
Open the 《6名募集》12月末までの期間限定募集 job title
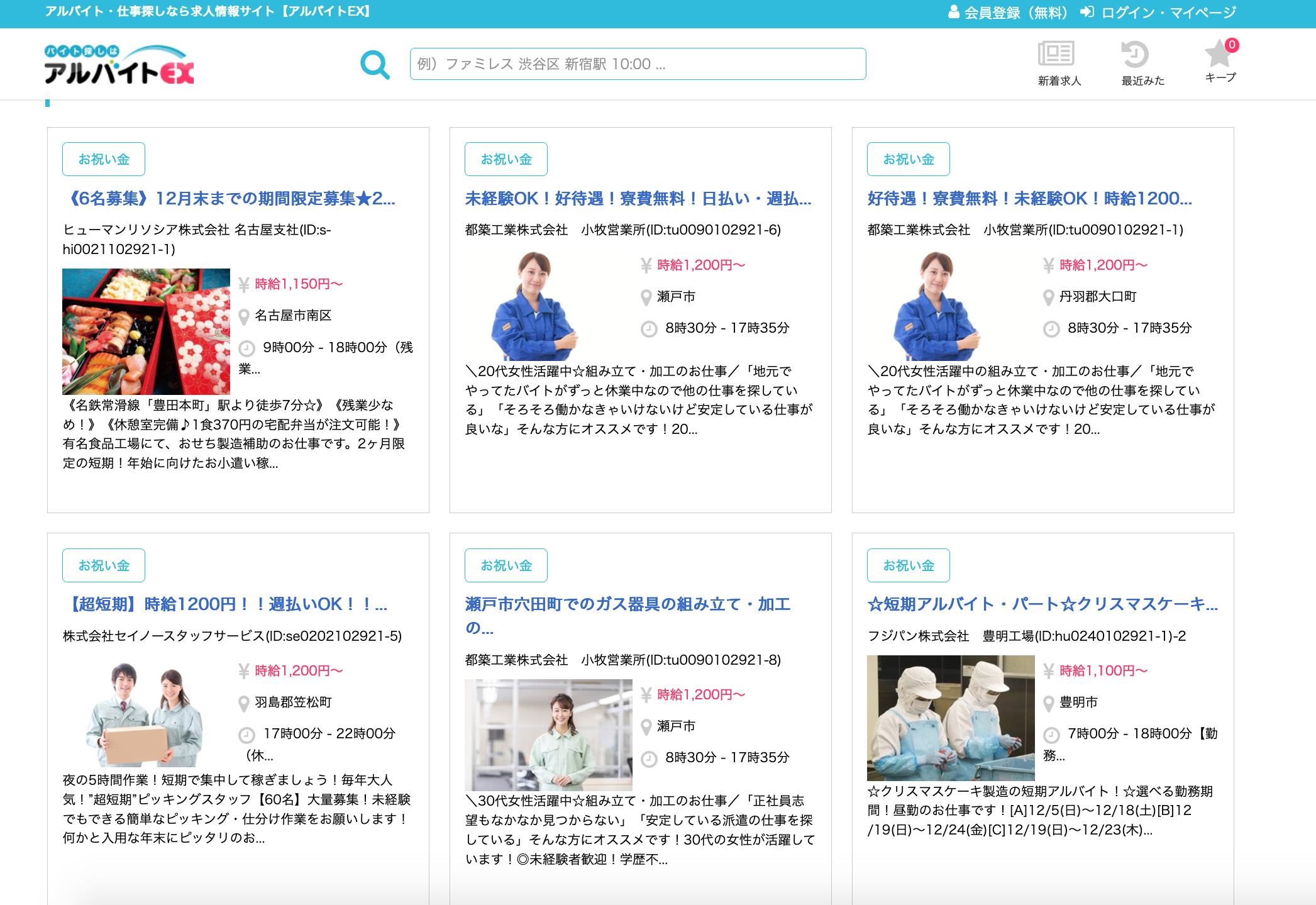click(229, 199)
